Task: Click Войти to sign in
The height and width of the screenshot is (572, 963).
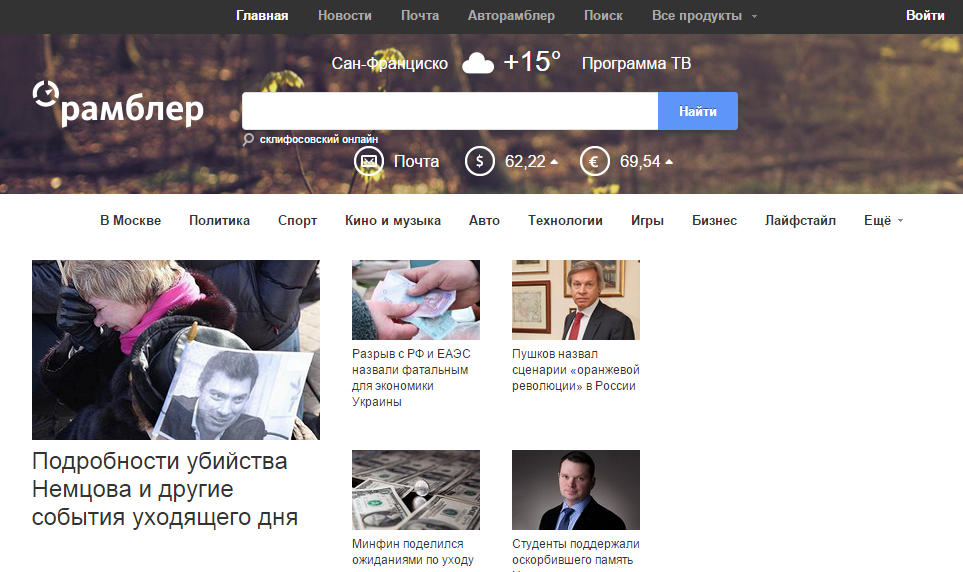Action: tap(925, 15)
